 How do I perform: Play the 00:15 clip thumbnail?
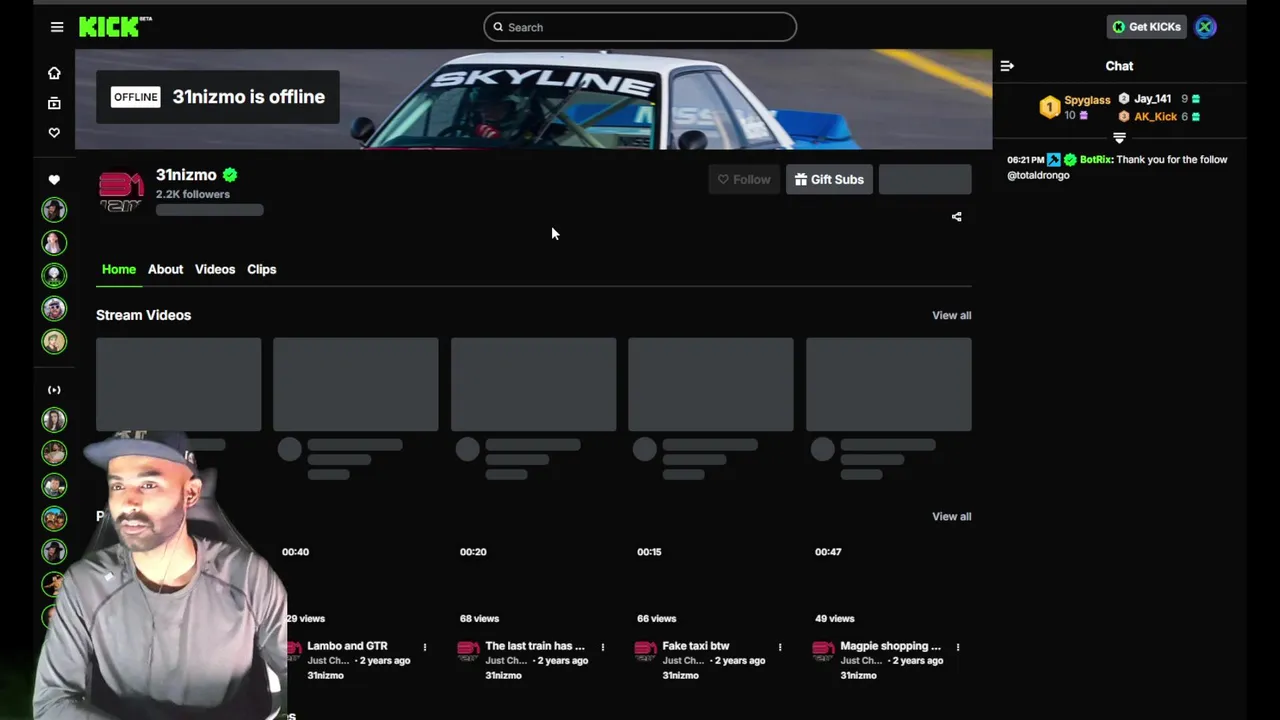point(710,584)
